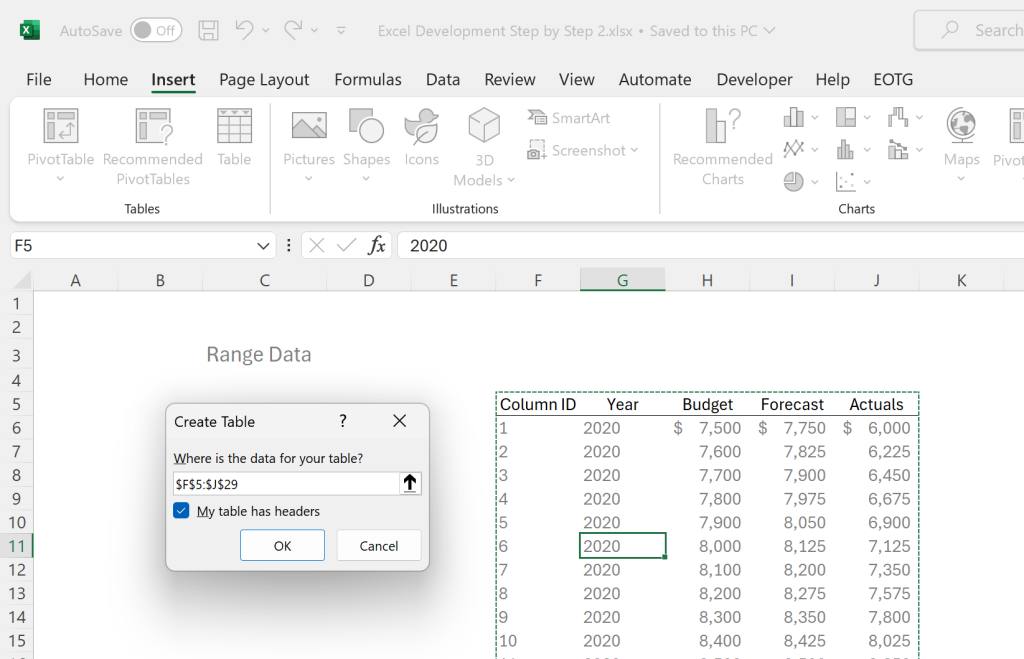The image size is (1024, 659).
Task: Toggle the AutoSave switch
Action: [x=155, y=31]
